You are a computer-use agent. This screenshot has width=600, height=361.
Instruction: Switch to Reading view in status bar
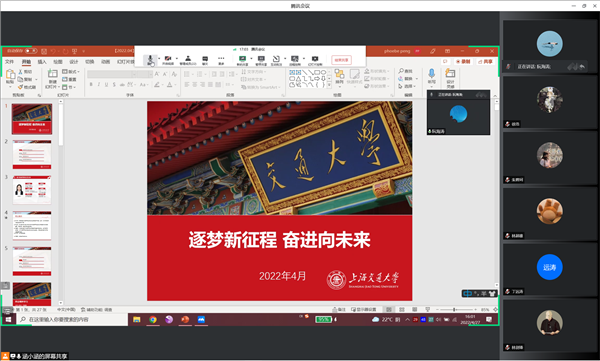tap(415, 309)
